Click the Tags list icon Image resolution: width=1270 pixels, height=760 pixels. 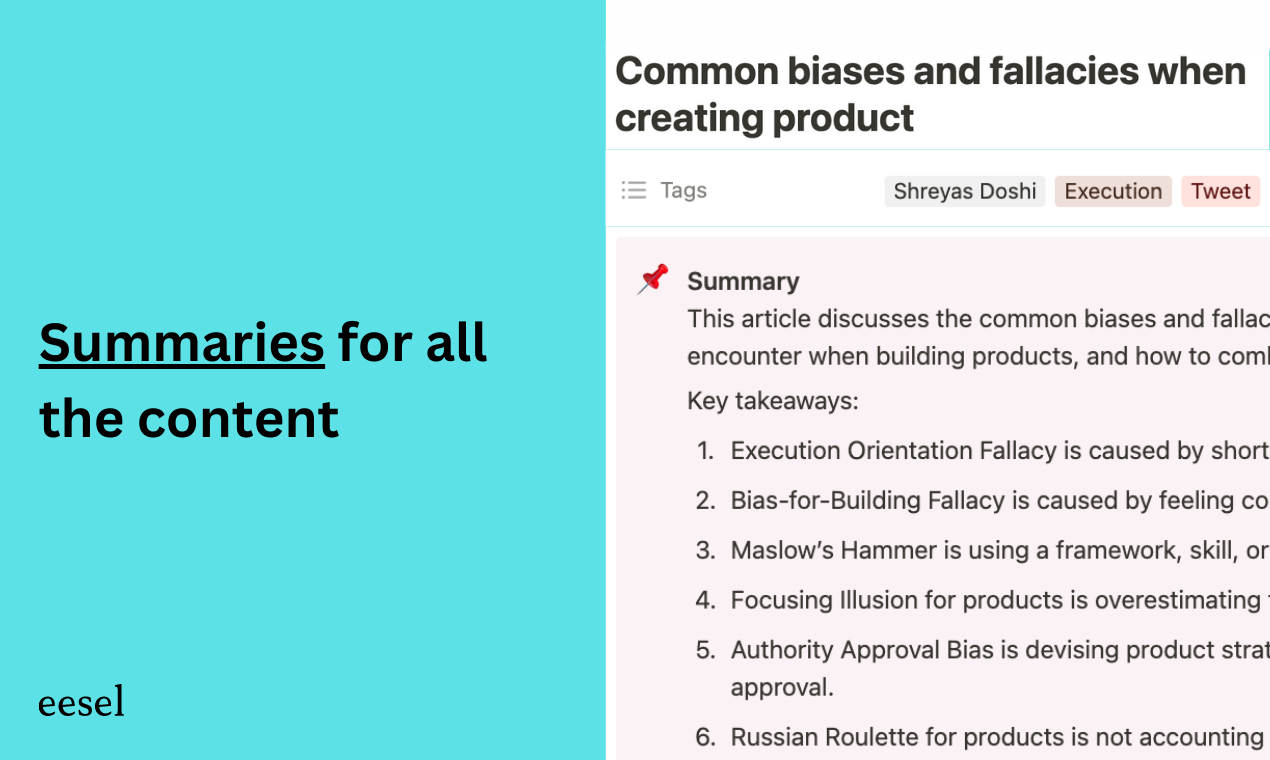tap(634, 190)
